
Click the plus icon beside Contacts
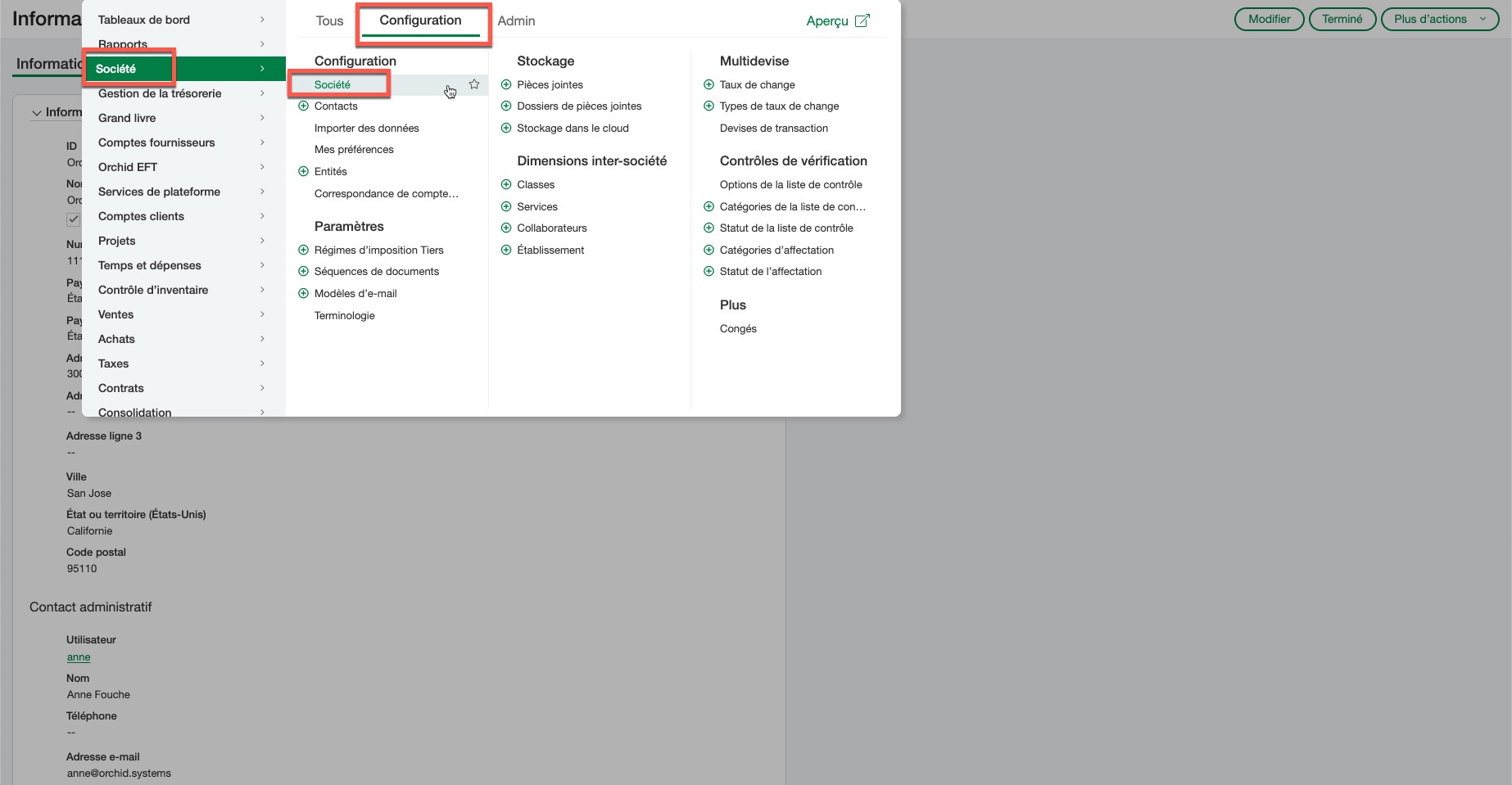[303, 106]
